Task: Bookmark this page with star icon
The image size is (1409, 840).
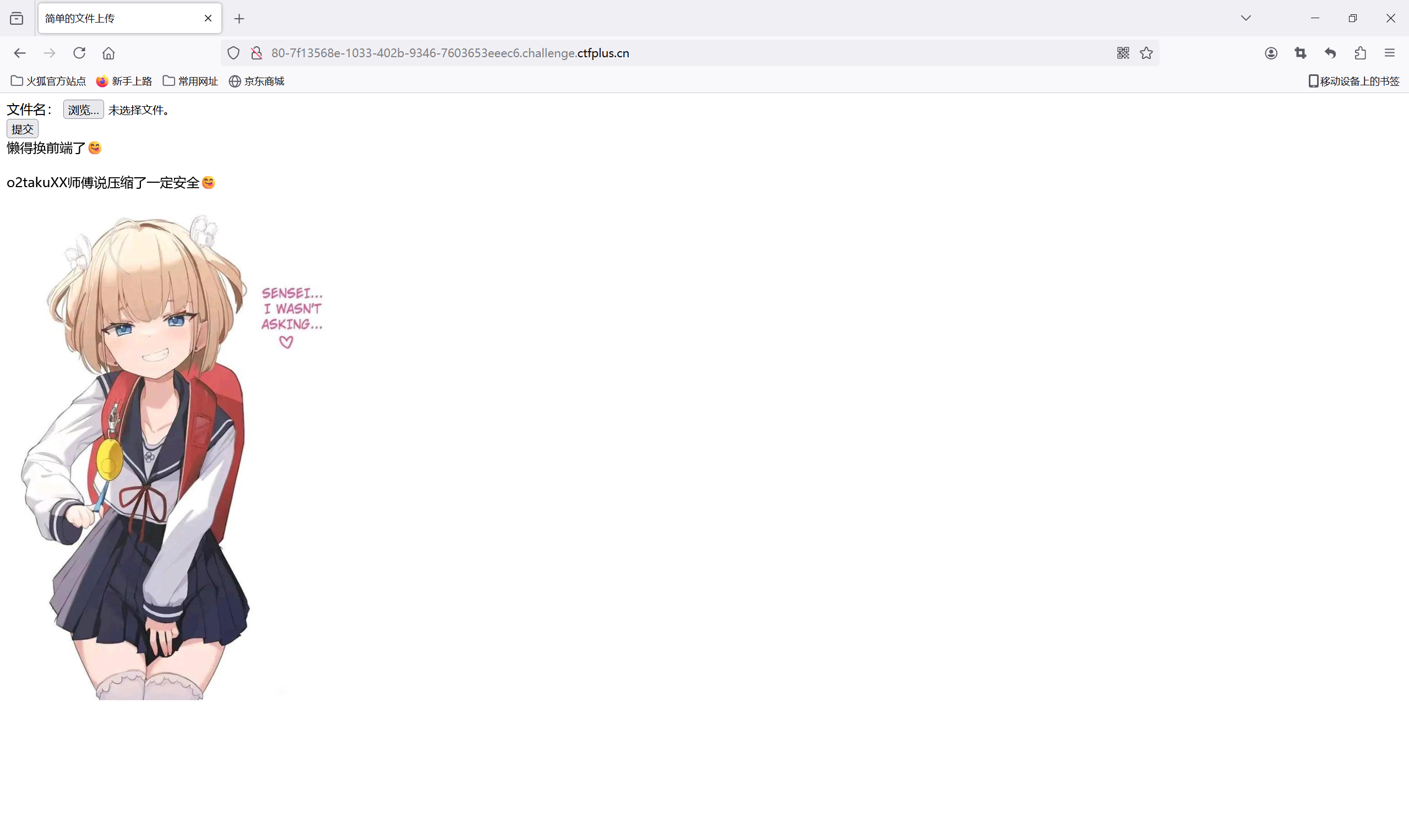Action: (x=1146, y=53)
